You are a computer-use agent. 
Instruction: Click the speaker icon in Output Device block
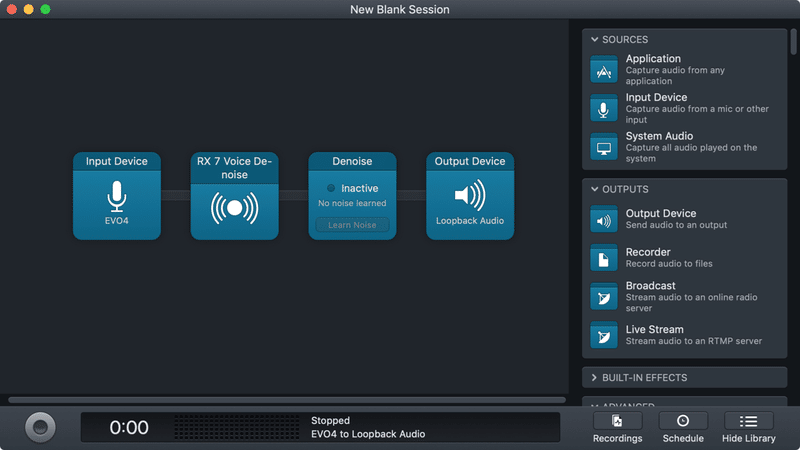[x=470, y=195]
